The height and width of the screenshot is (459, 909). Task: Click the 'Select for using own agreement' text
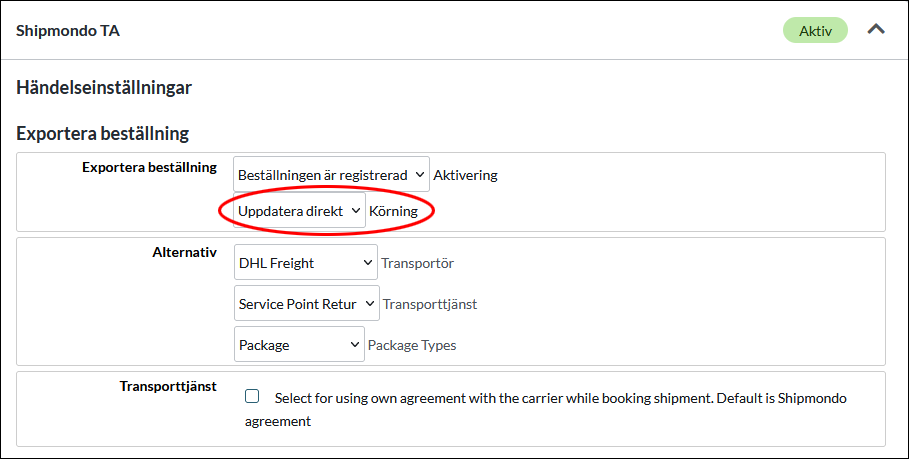coord(560,398)
